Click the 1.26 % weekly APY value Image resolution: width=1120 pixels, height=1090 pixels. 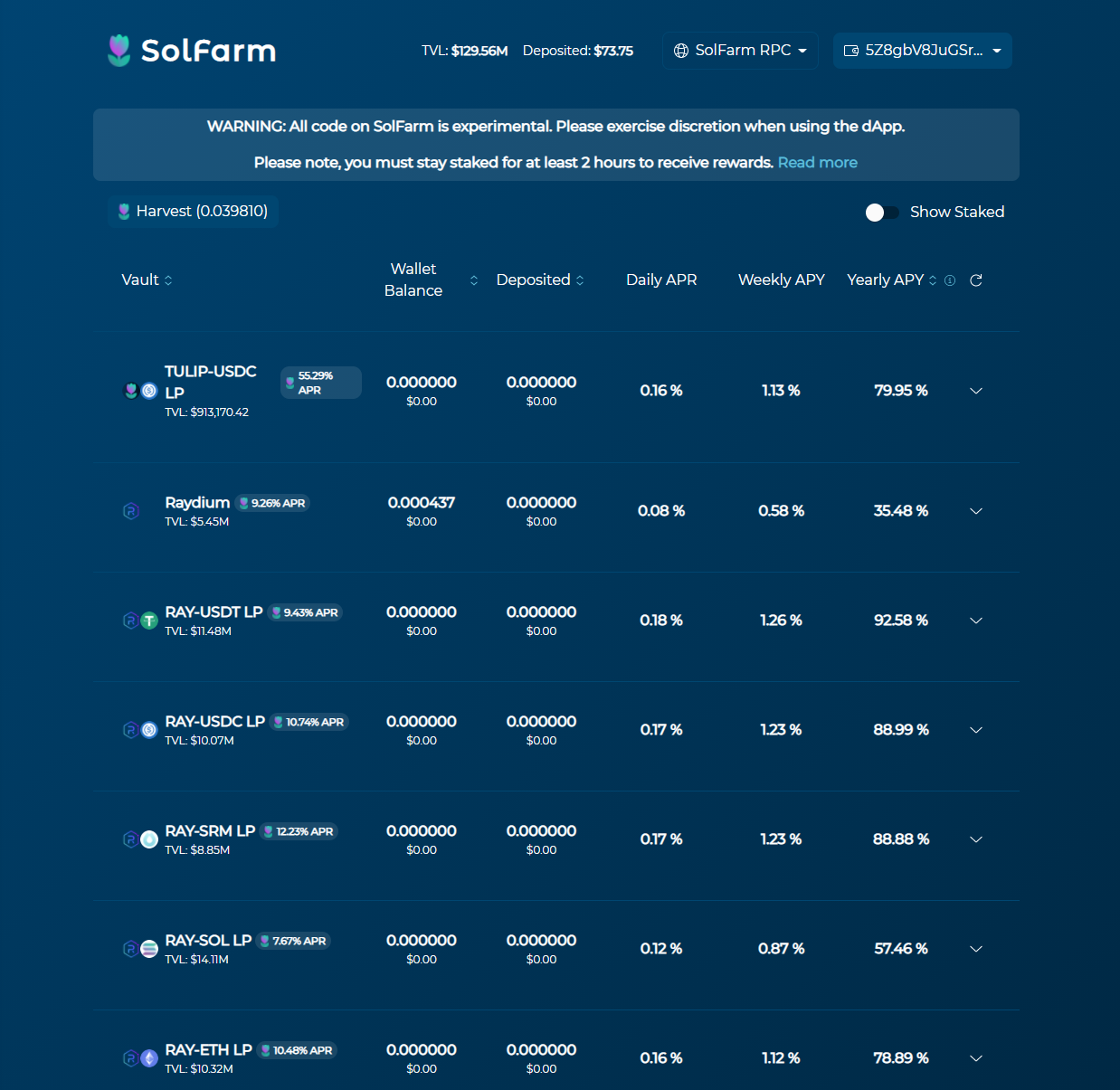point(781,621)
